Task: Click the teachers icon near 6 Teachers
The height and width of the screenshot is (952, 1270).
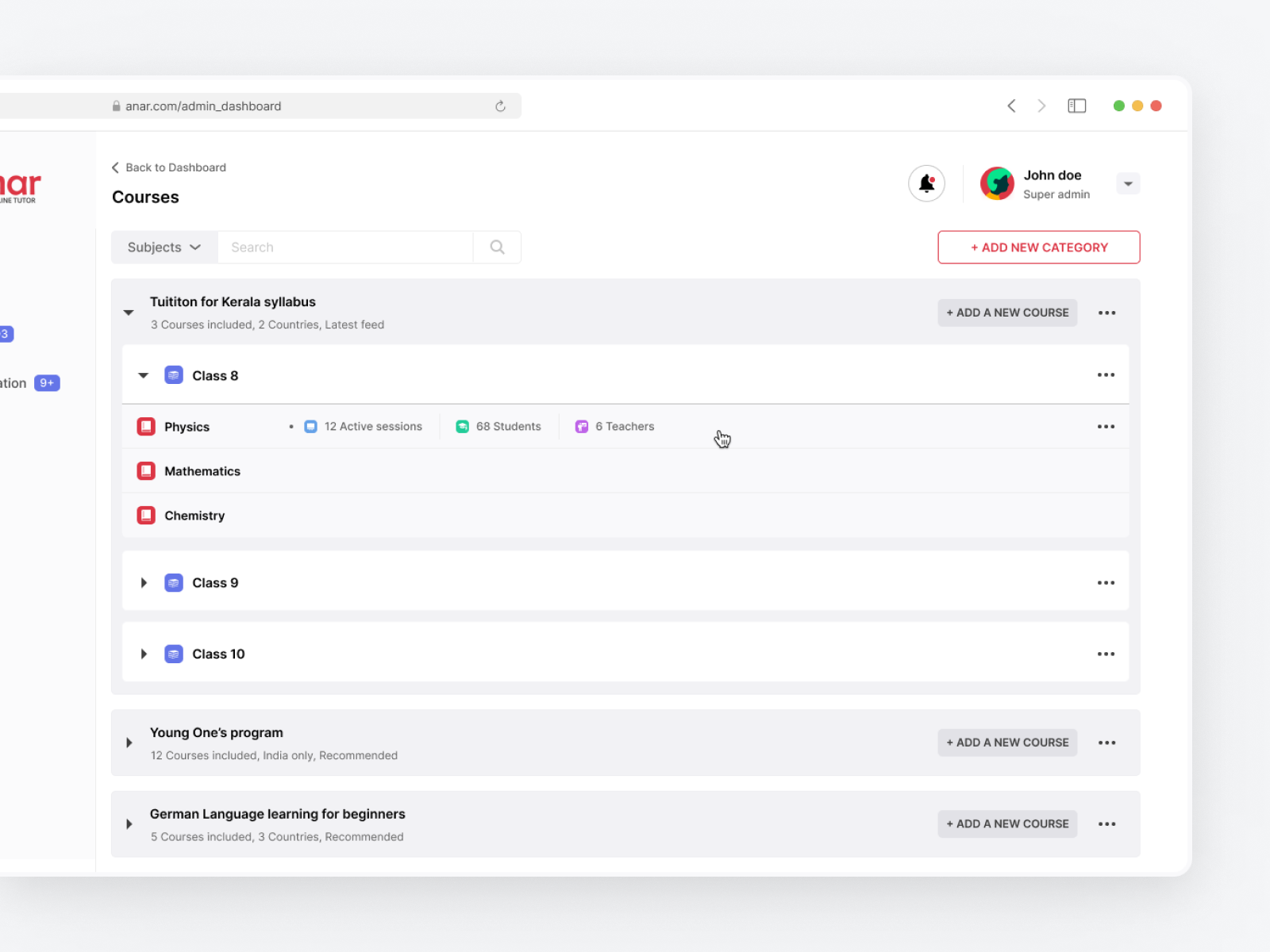Action: 582,426
